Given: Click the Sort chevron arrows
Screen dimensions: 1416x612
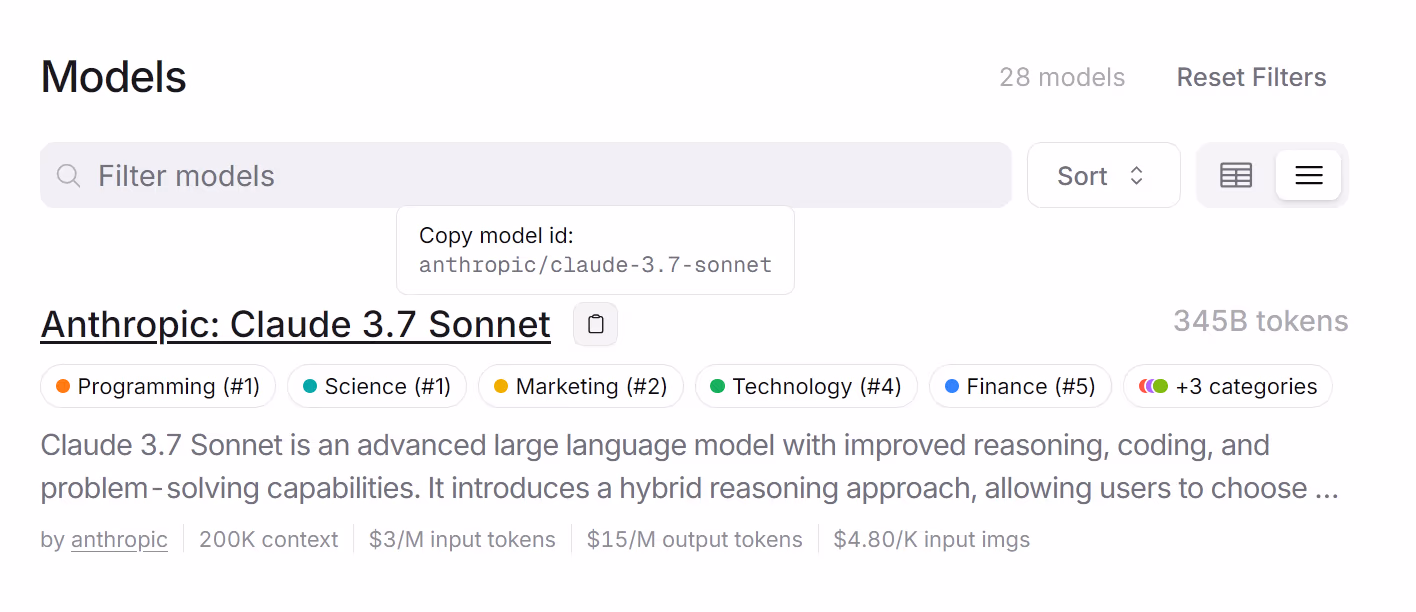Looking at the screenshot, I should [x=1136, y=176].
